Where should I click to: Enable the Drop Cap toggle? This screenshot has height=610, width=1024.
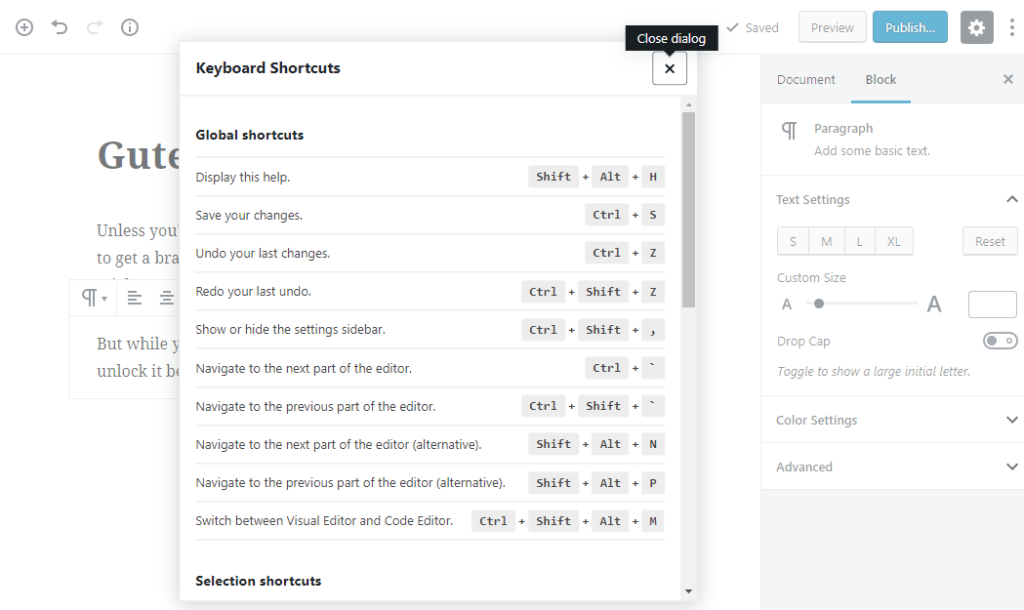1000,340
